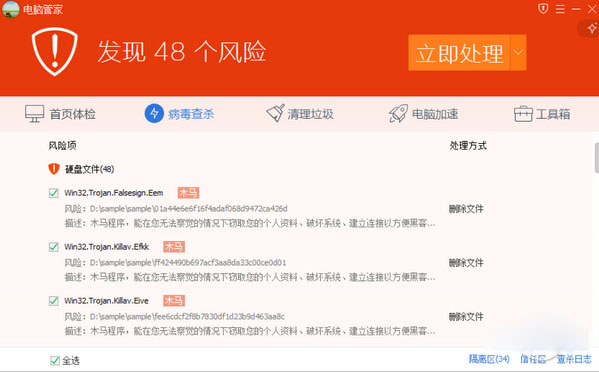Toggle the 全选 select-all checkbox
The image size is (599, 372).
point(55,360)
